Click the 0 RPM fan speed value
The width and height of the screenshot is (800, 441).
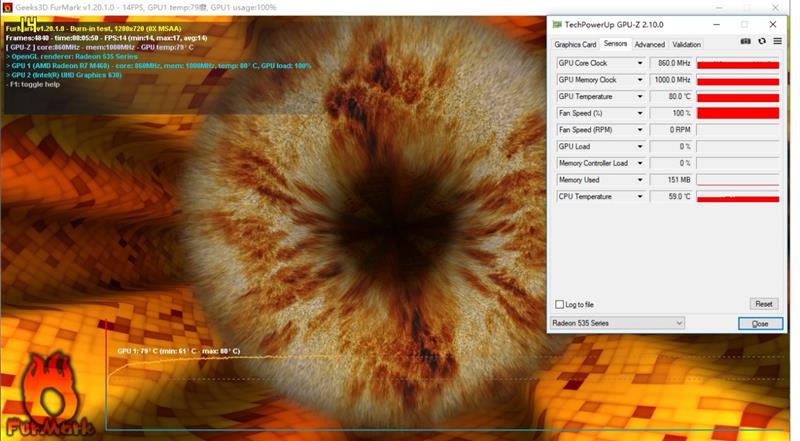671,130
